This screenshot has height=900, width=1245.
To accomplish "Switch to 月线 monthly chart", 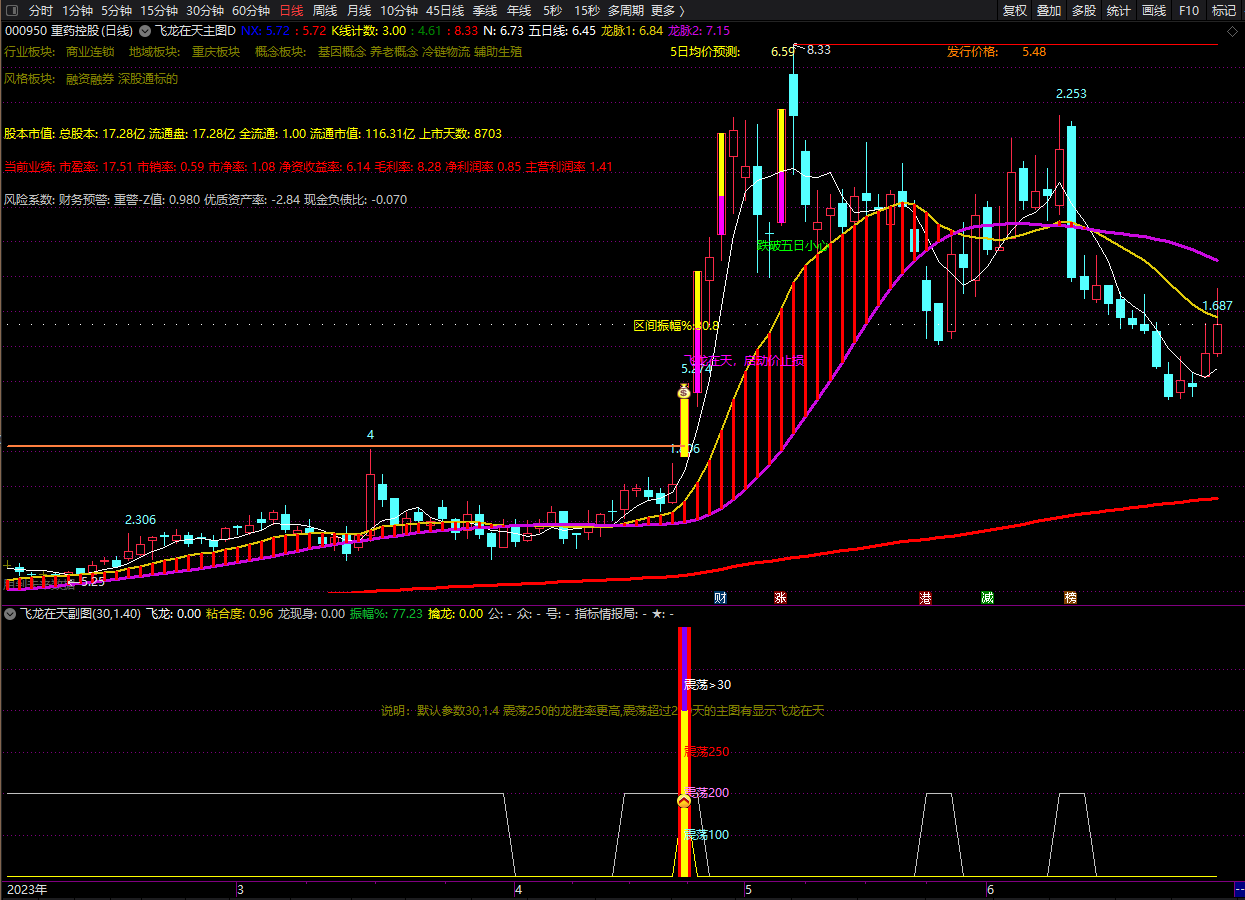I will click(x=359, y=10).
